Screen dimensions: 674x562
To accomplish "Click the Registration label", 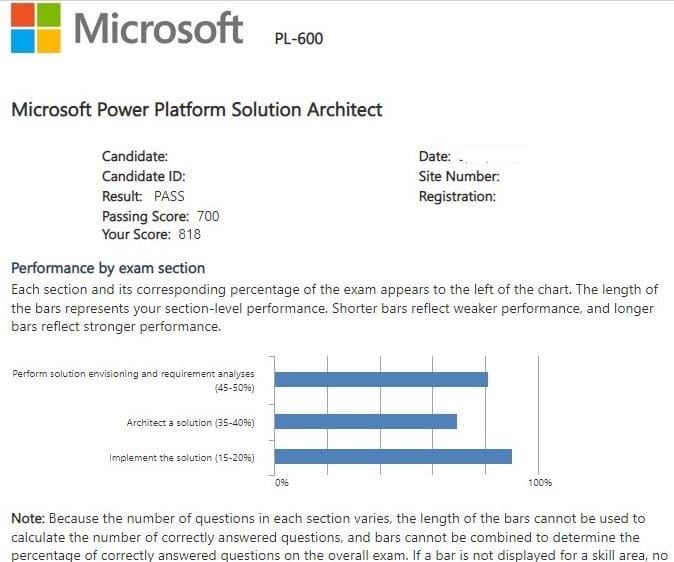I will 457,196.
